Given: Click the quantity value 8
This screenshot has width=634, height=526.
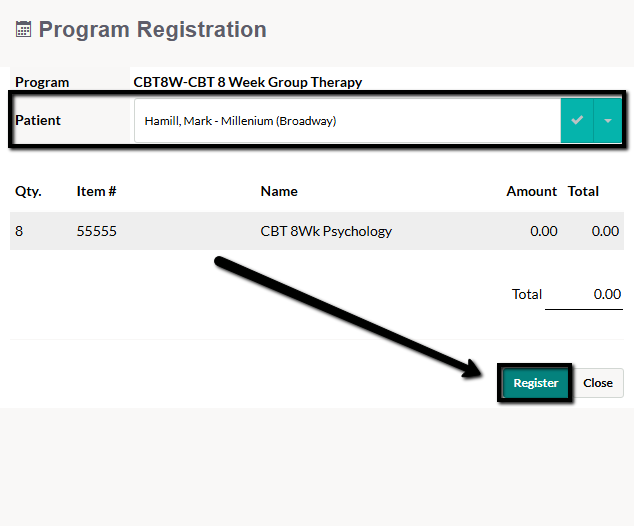Looking at the screenshot, I should (19, 231).
